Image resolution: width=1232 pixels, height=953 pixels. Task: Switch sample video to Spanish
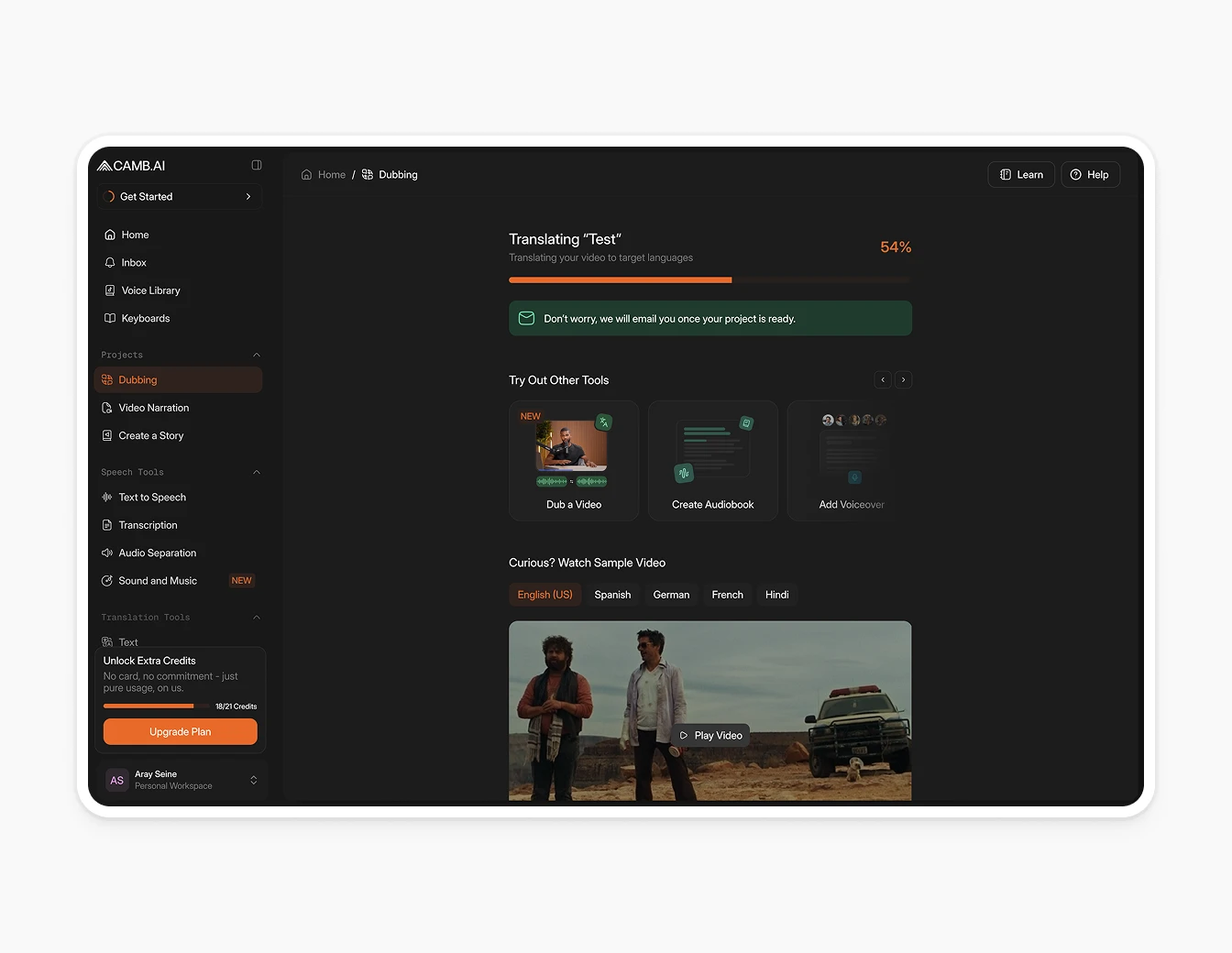coord(612,595)
